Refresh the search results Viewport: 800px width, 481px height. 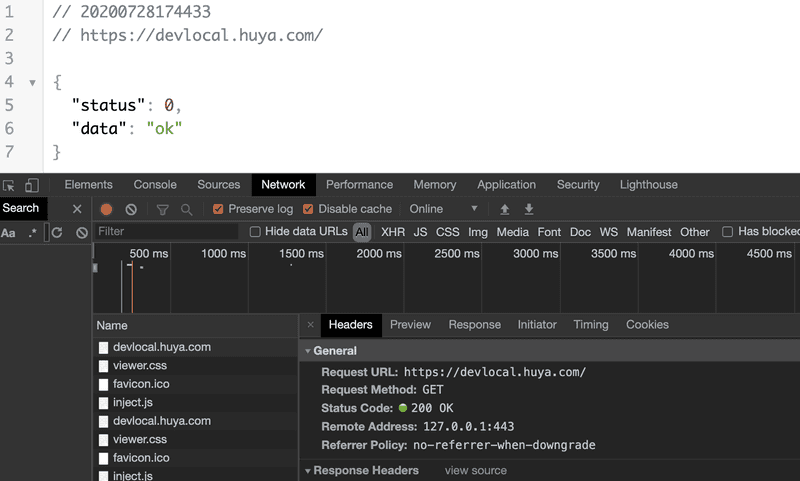click(x=57, y=232)
